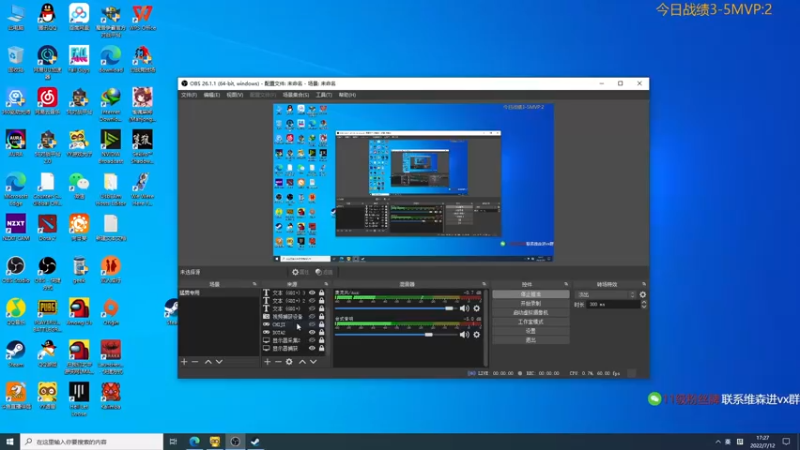Open the 编辑(E) menu
Image resolution: width=800 pixels, height=450 pixels.
tap(212, 95)
